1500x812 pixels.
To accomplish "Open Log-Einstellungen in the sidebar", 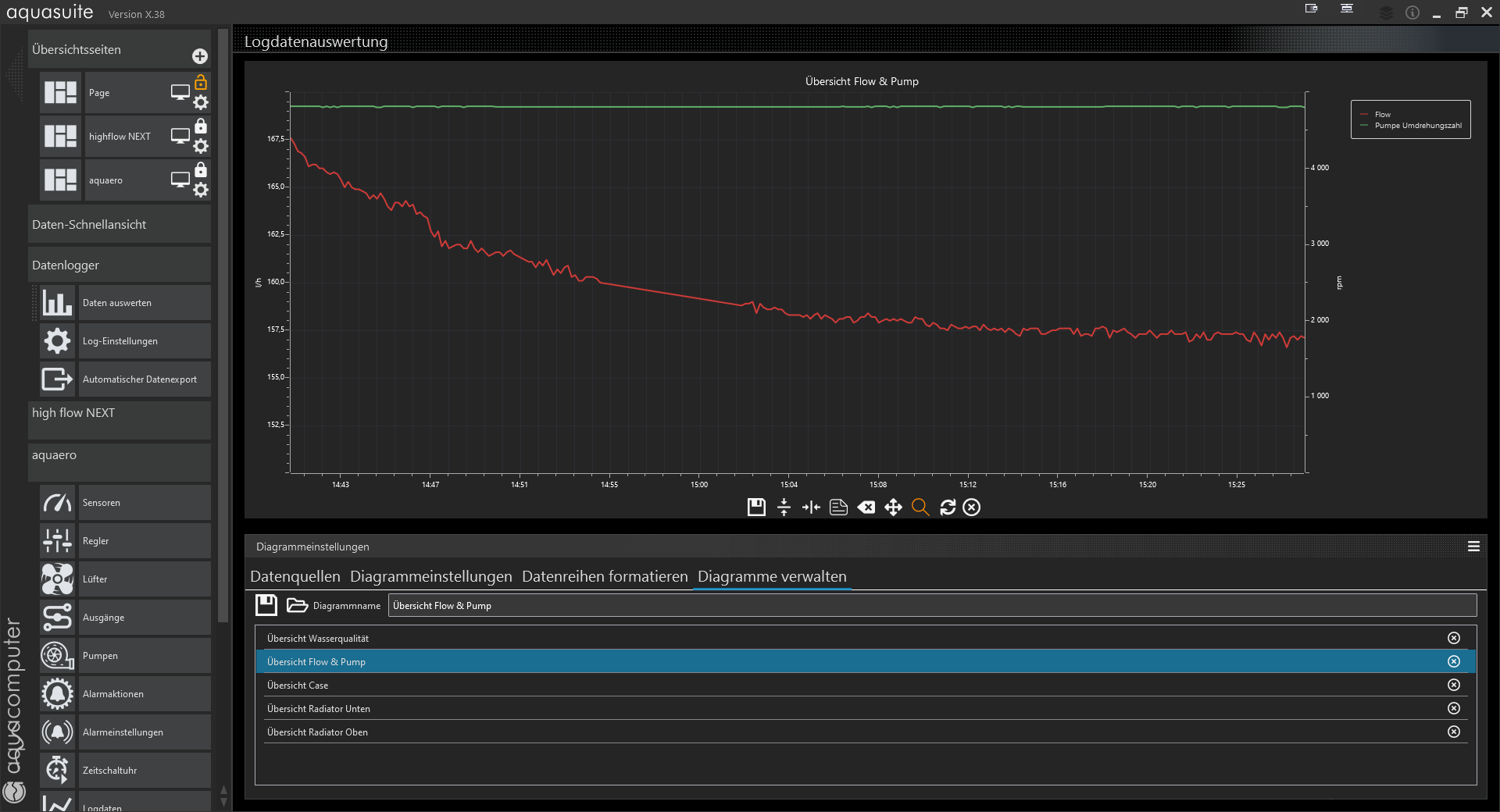I will (120, 341).
